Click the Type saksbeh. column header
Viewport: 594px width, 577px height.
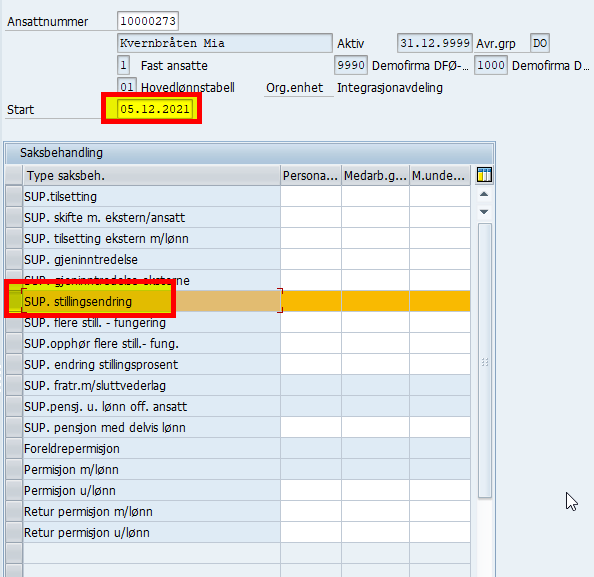pyautogui.click(x=152, y=175)
